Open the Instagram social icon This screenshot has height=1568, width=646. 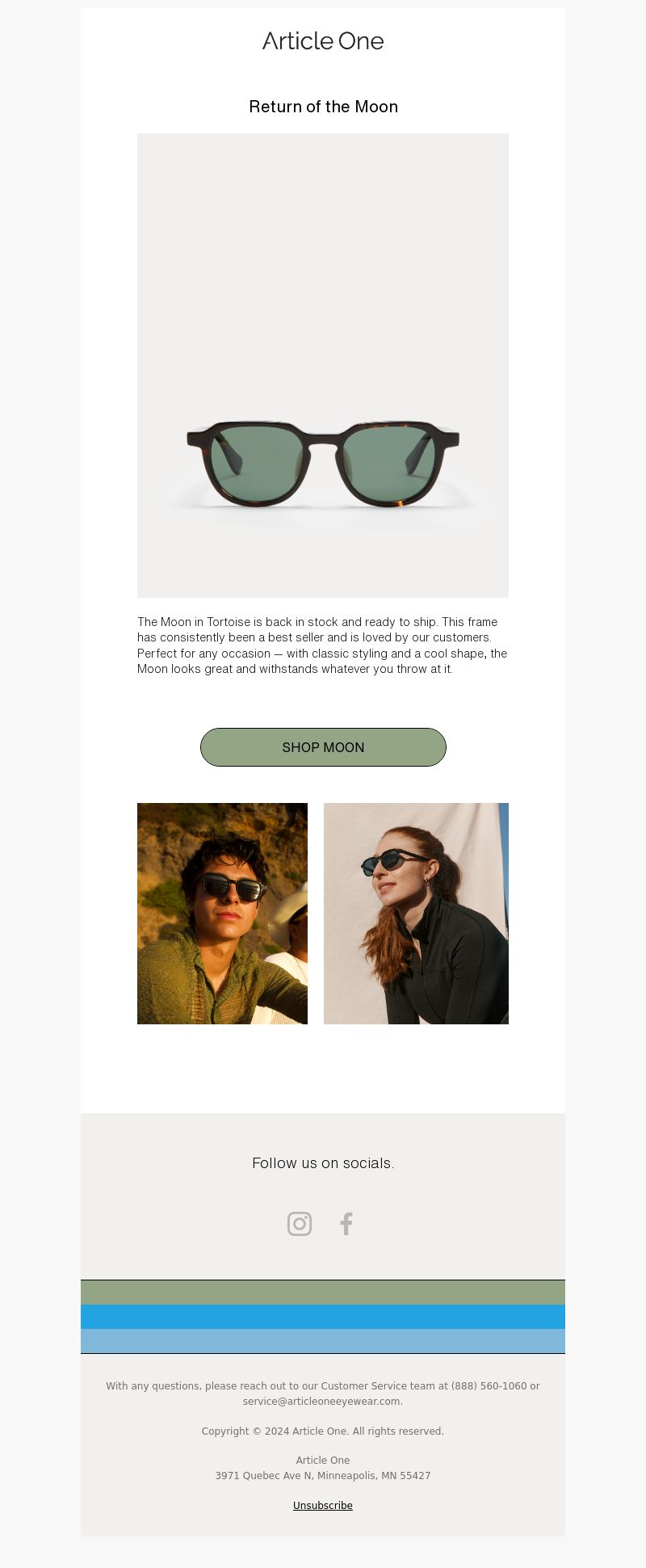[x=300, y=1224]
